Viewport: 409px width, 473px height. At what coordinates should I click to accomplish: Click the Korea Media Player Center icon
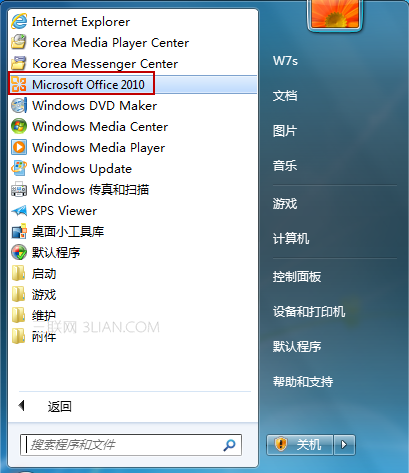[19, 43]
